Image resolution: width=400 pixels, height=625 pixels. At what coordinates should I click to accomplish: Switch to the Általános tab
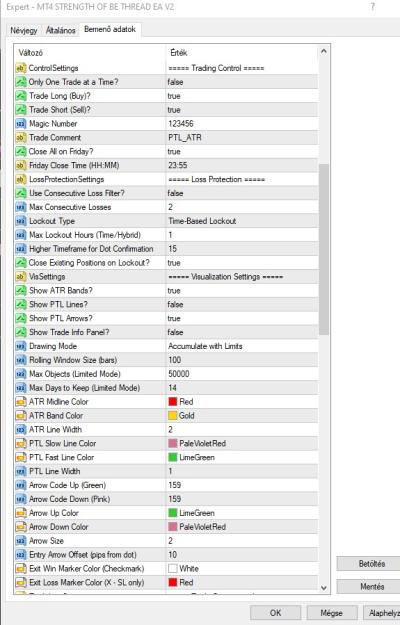(60, 30)
